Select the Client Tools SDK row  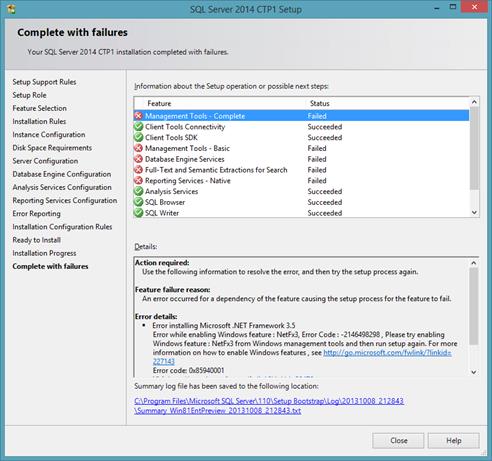click(301, 137)
